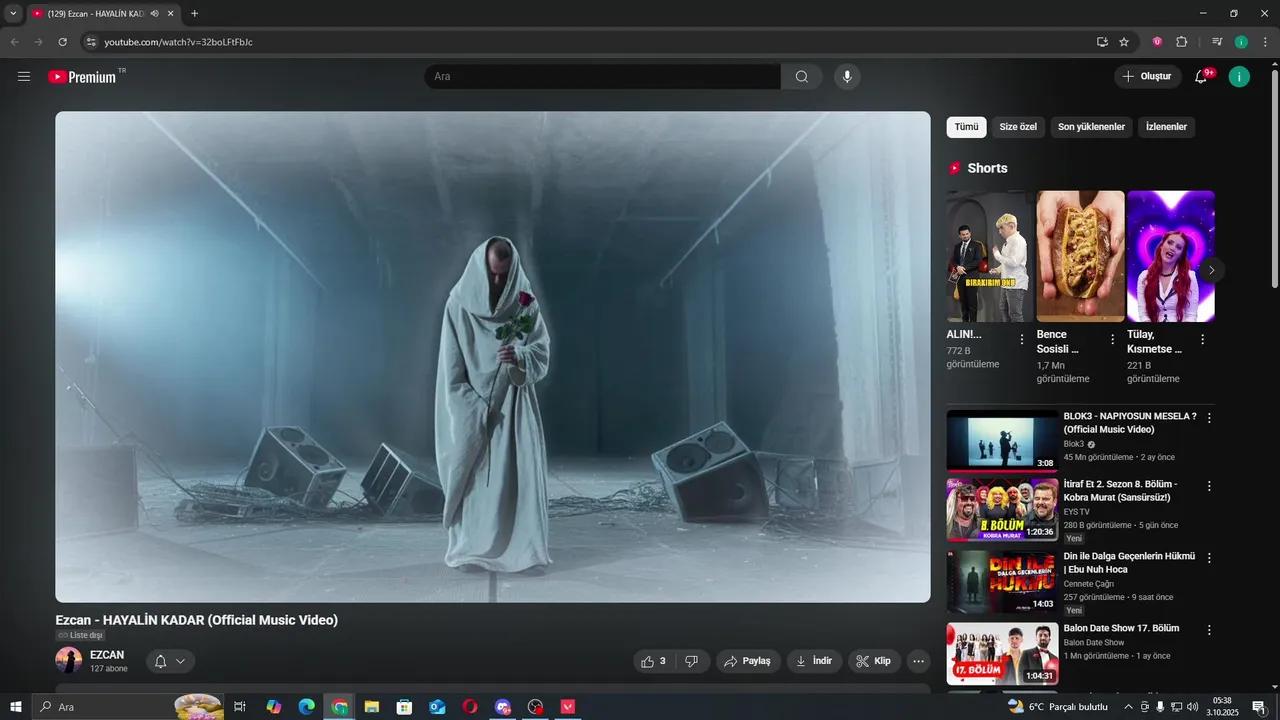Open options for İtiraf Et video
Screen dimensions: 1280x720
click(1209, 486)
